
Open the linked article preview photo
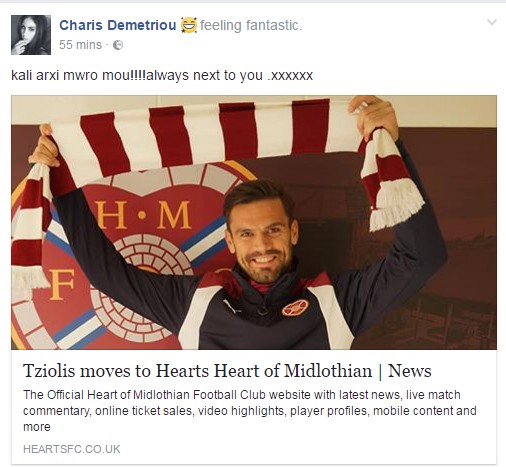pos(254,222)
